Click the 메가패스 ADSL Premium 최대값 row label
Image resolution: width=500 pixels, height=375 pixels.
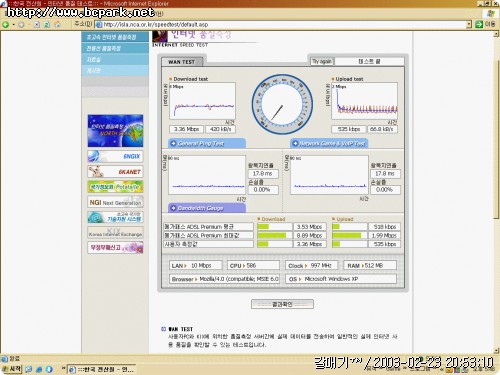tap(208, 235)
